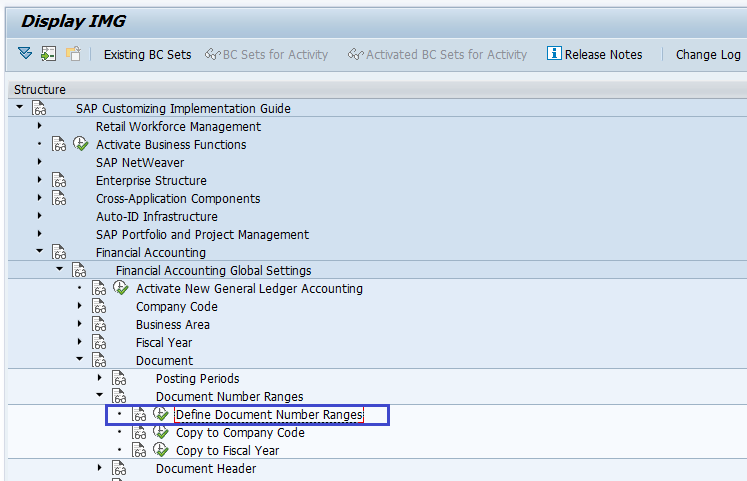Open documentation icon for Document Header
Viewport: 747px width, 481px height.
click(x=119, y=468)
